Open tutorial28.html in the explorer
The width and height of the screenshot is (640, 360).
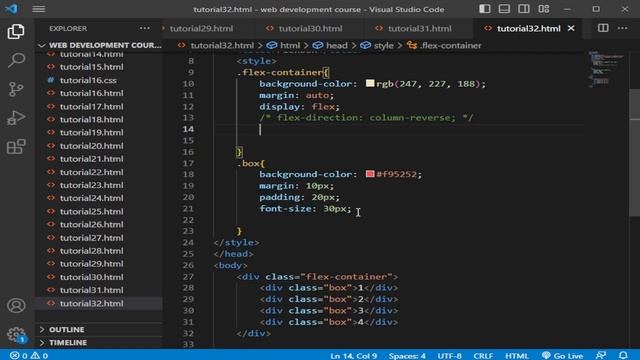(x=99, y=251)
